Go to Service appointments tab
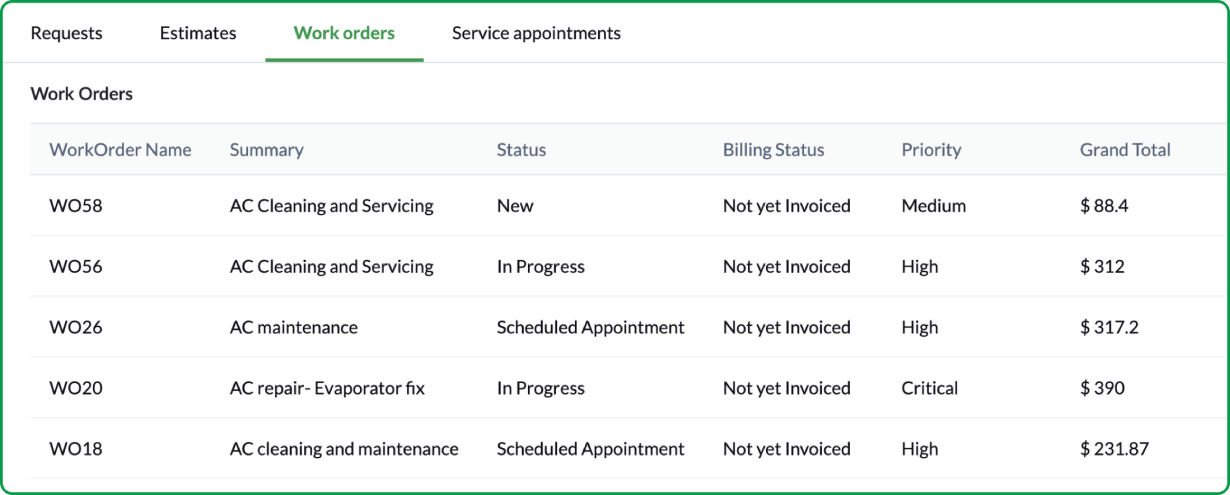Image resolution: width=1230 pixels, height=495 pixels. coord(536,33)
